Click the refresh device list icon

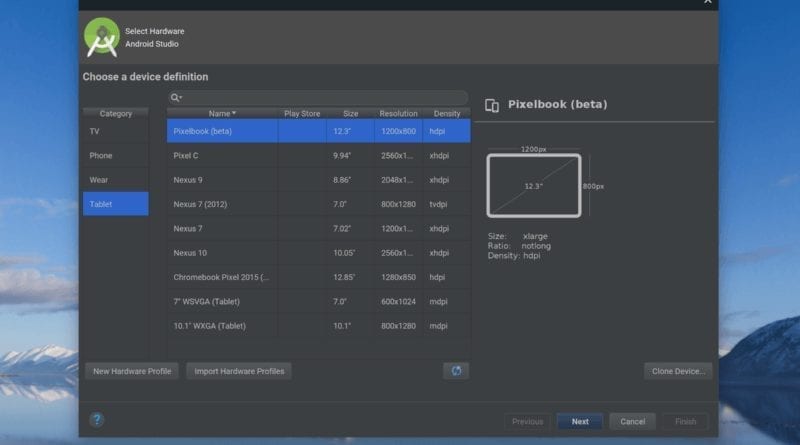[456, 371]
